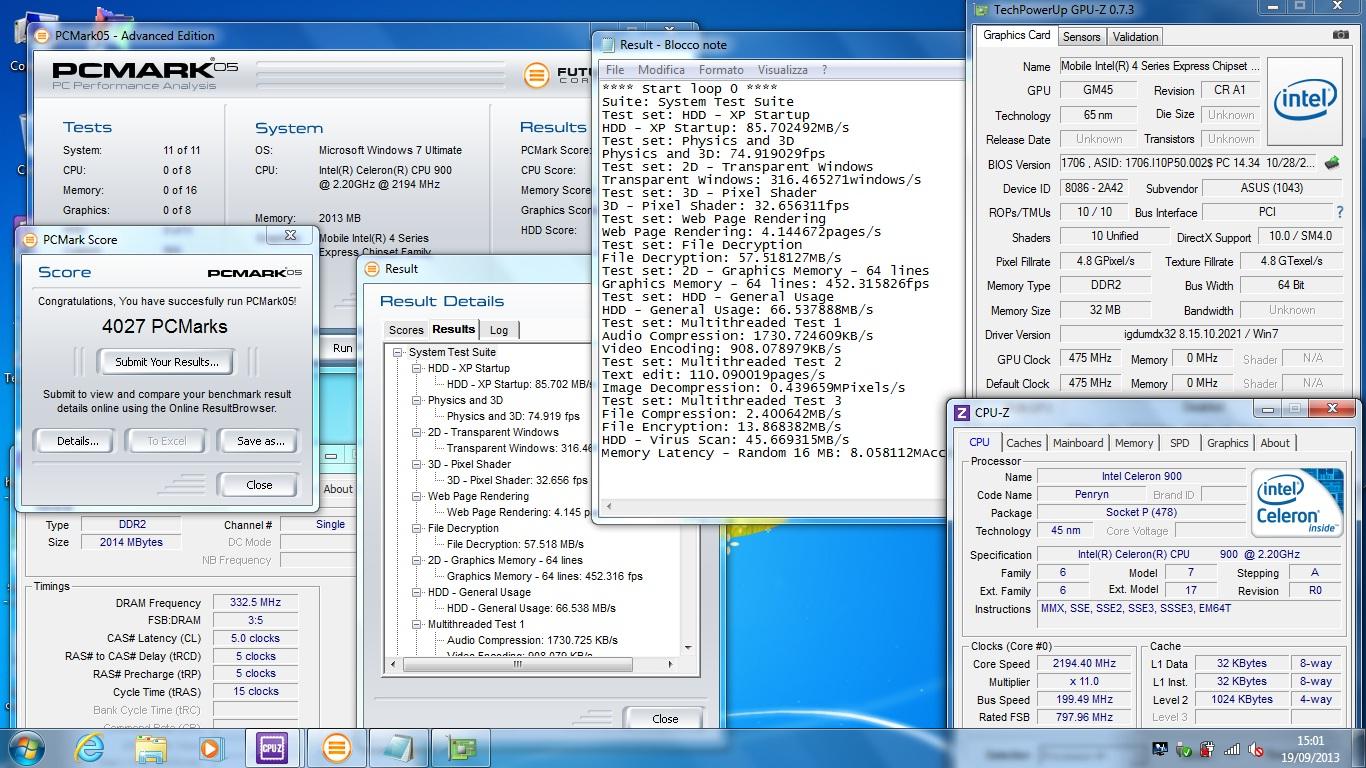Viewport: 1366px width, 768px height.
Task: Click the GPU-Z Name field
Action: coord(1158,66)
